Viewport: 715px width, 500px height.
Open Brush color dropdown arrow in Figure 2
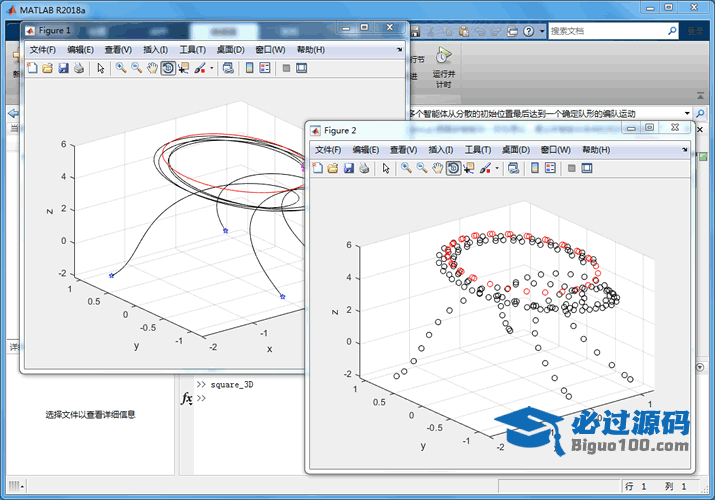coord(497,168)
